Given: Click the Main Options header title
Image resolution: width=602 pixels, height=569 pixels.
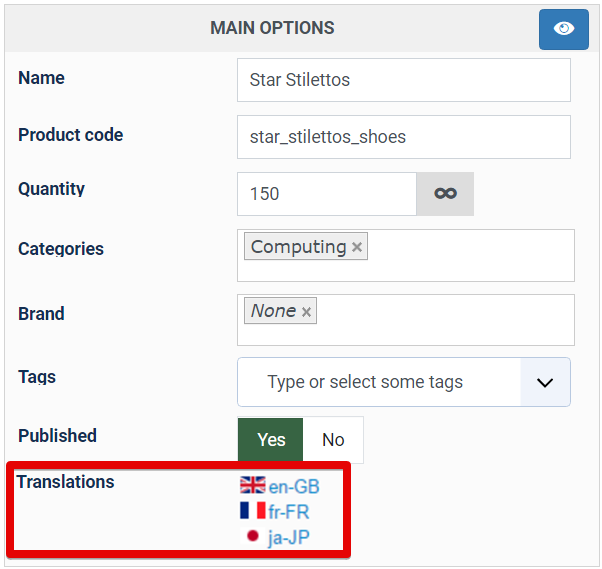Looking at the screenshot, I should click(272, 28).
